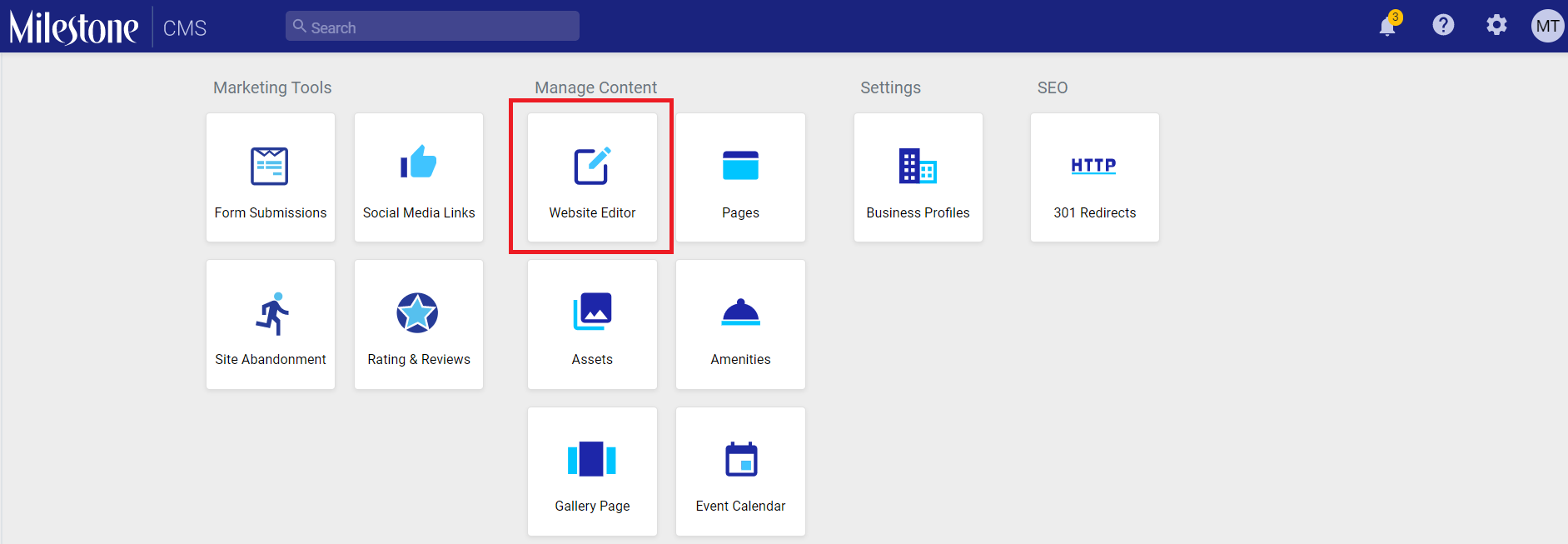Open the Event Calendar tile
Viewport: 1568px width, 544px height.
740,472
